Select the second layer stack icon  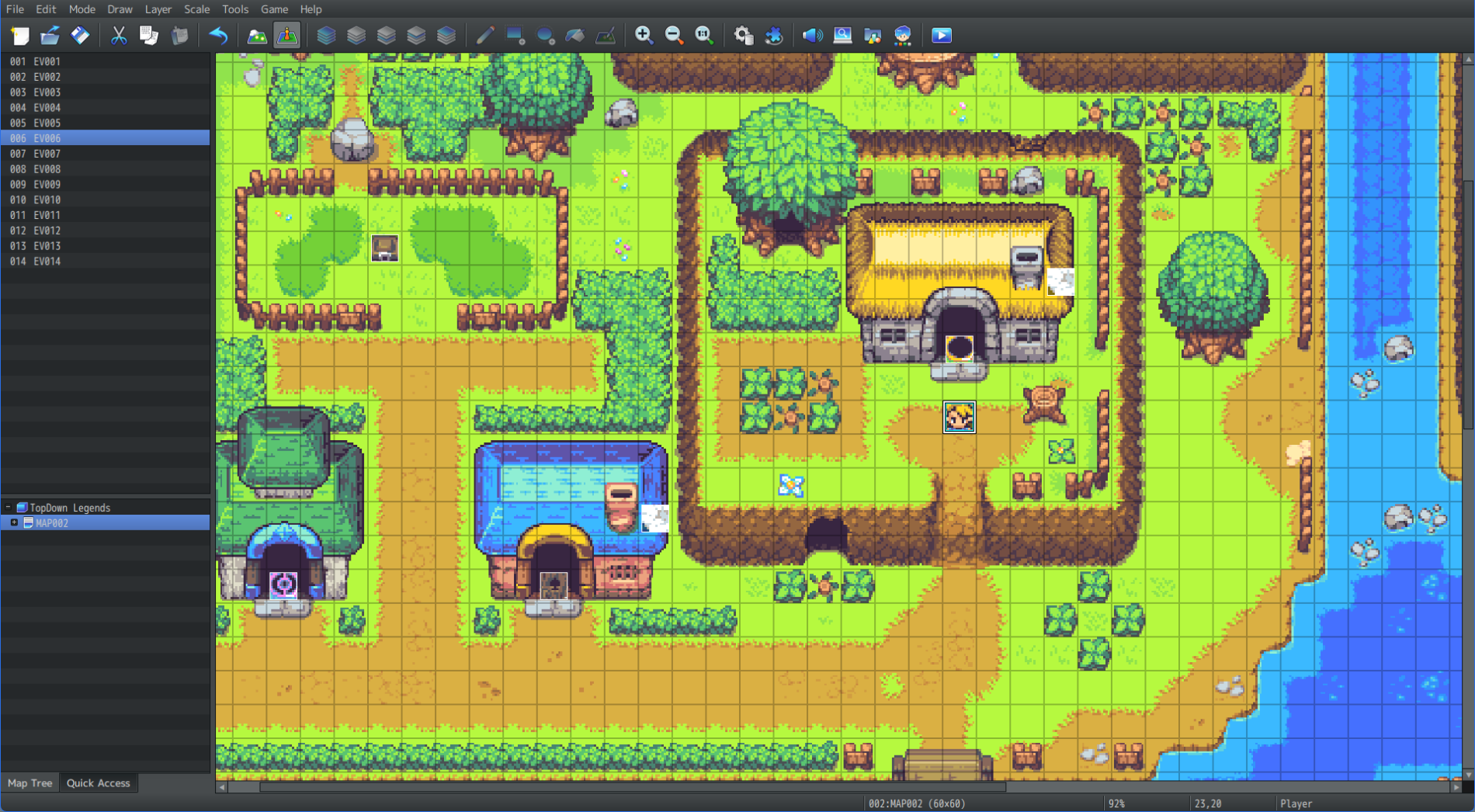pyautogui.click(x=356, y=35)
